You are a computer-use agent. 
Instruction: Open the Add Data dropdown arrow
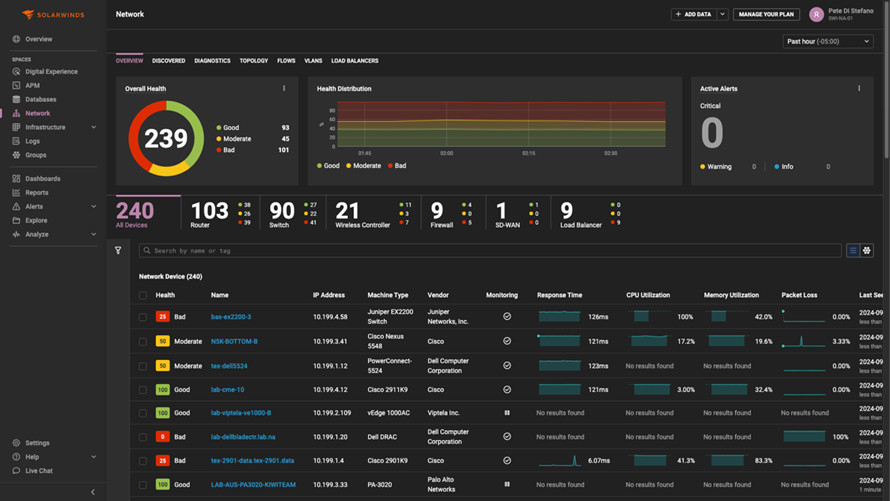(722, 14)
